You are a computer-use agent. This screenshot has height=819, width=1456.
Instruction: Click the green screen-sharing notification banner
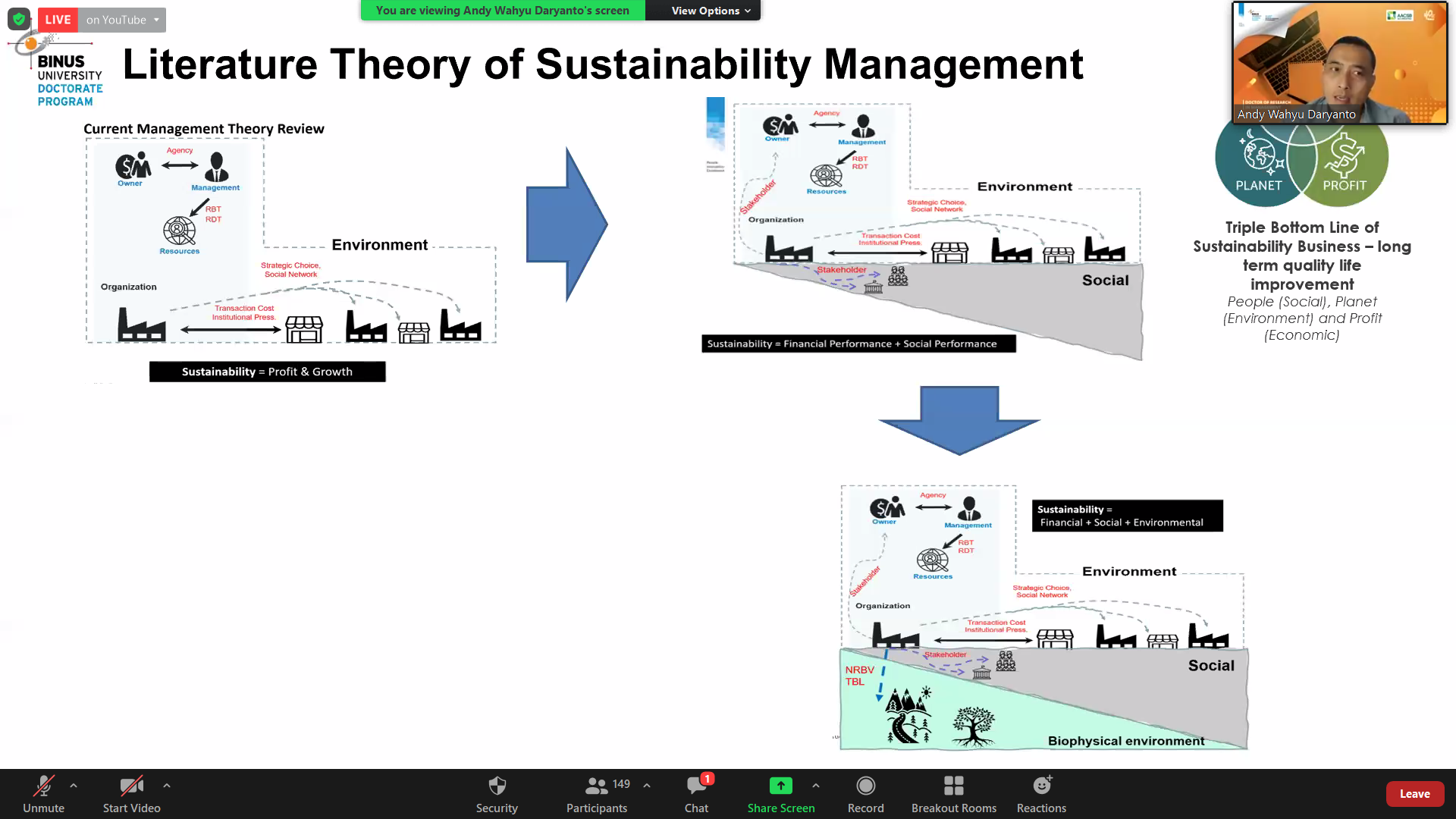point(502,11)
